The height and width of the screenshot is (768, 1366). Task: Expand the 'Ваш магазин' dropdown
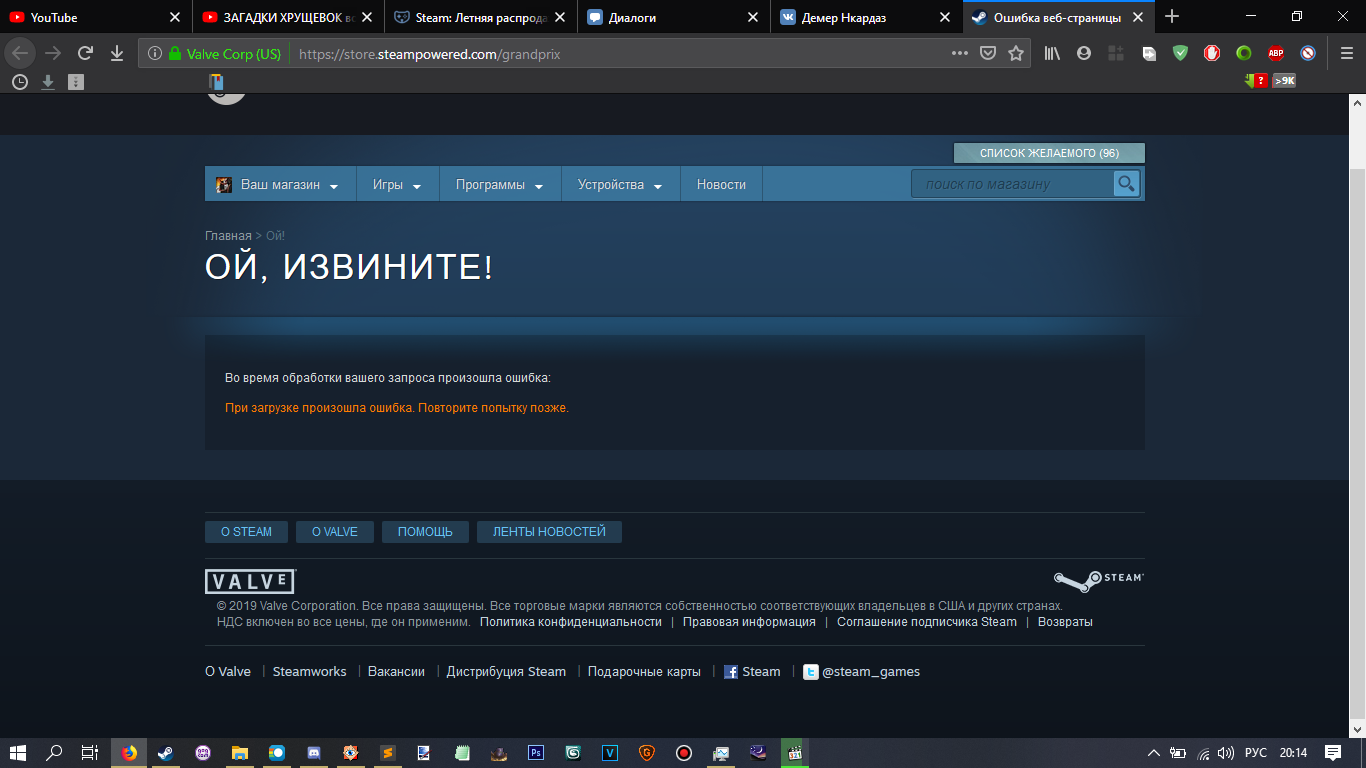pyautogui.click(x=280, y=185)
